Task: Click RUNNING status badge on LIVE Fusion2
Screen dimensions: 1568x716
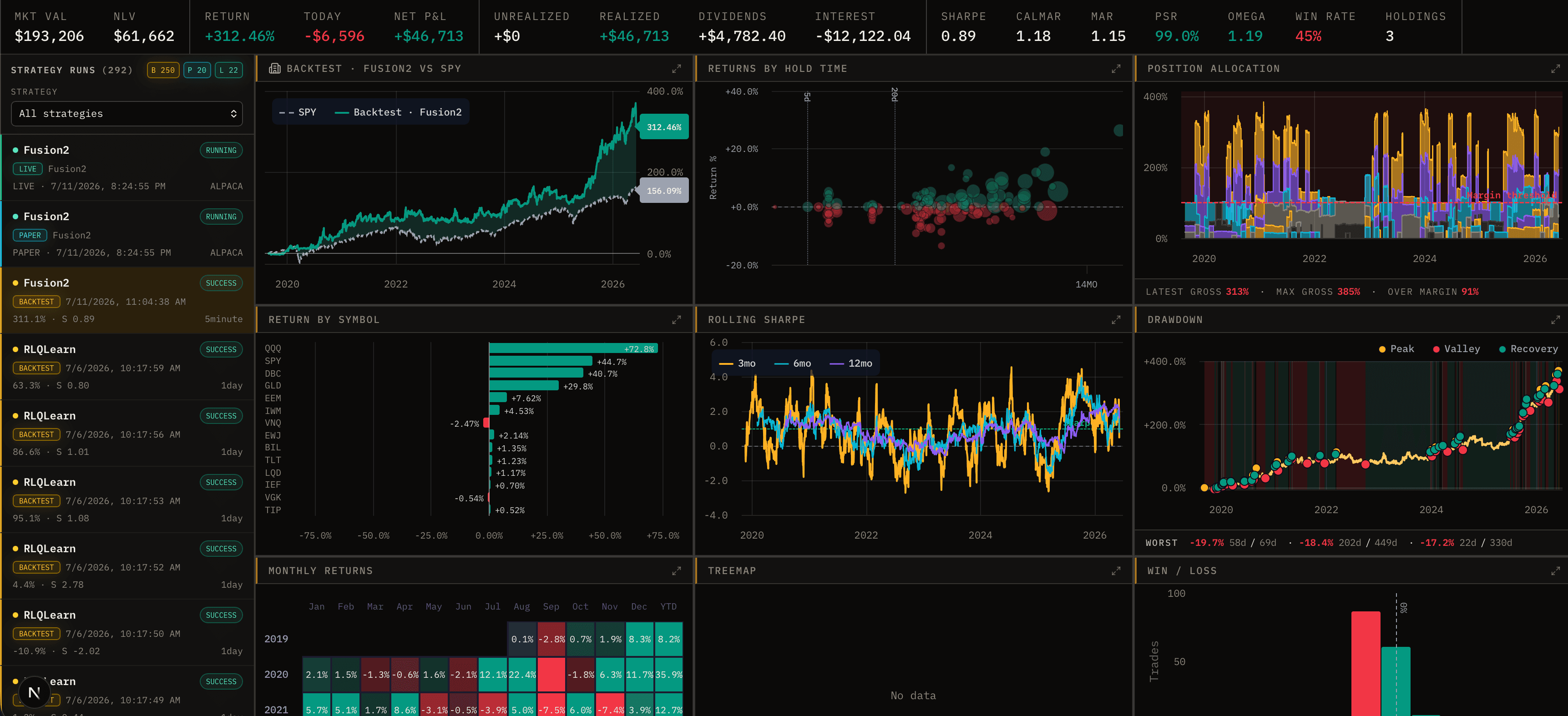Action: pos(221,151)
